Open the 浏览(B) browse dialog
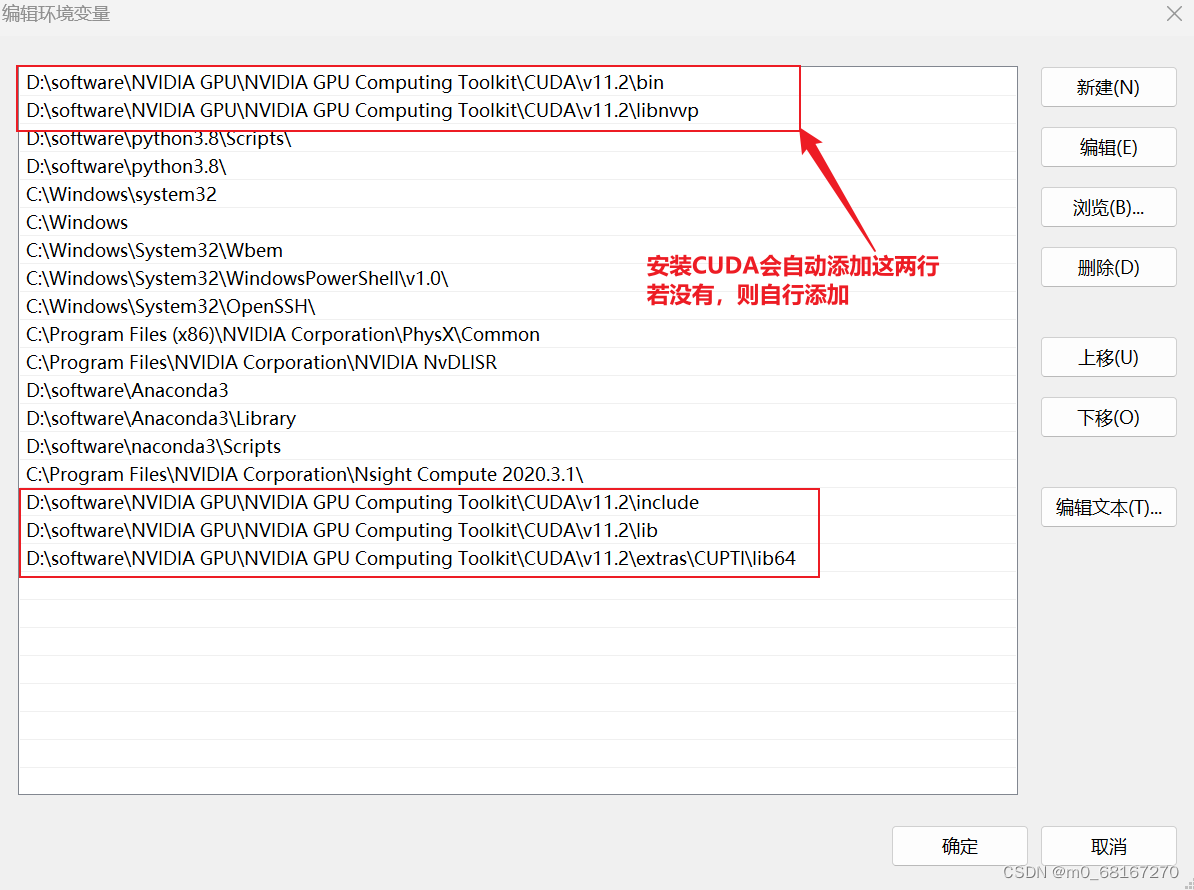 (1108, 207)
